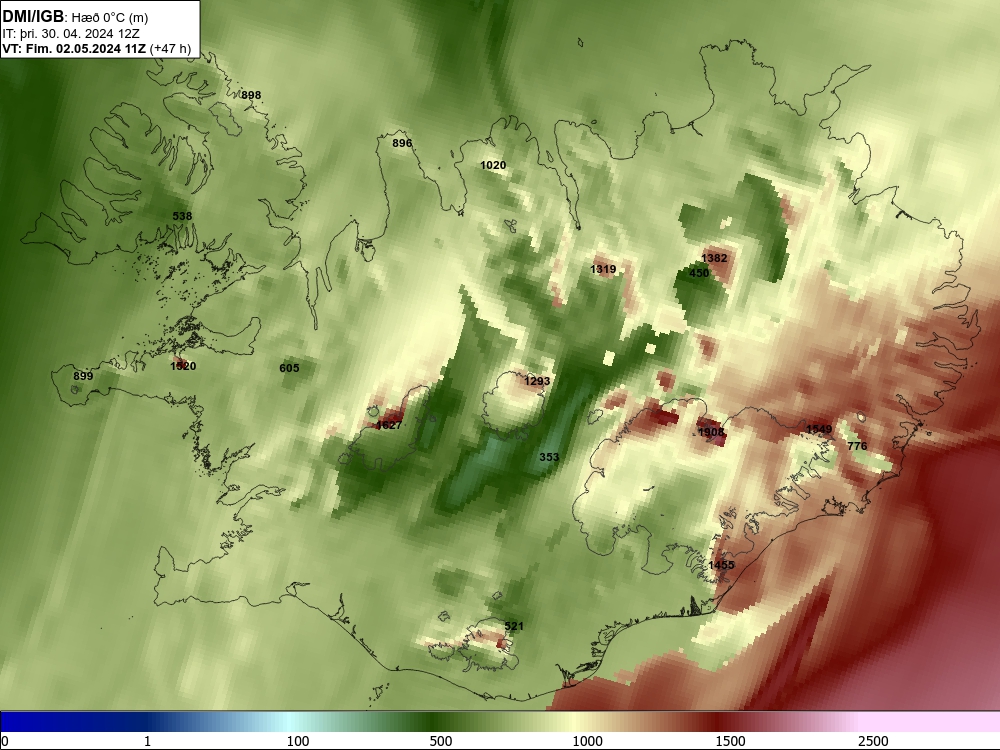The height and width of the screenshot is (750, 1000).
Task: Select the 1319 height label
Action: pos(603,269)
